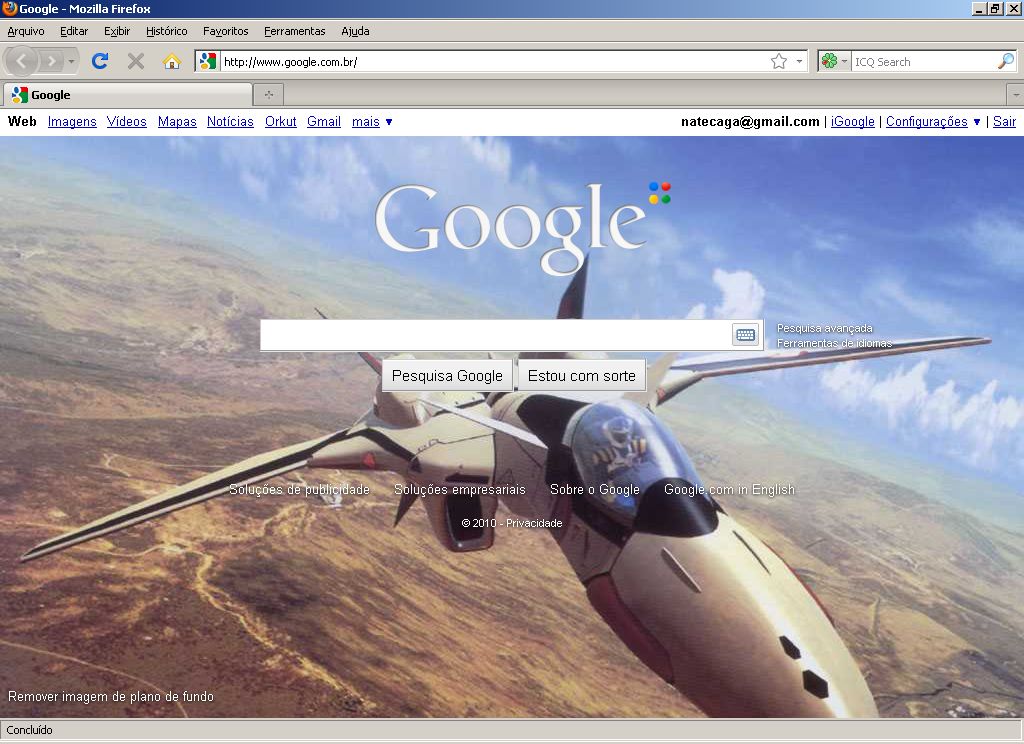Open the Favoritos menu
1024x744 pixels.
[225, 31]
